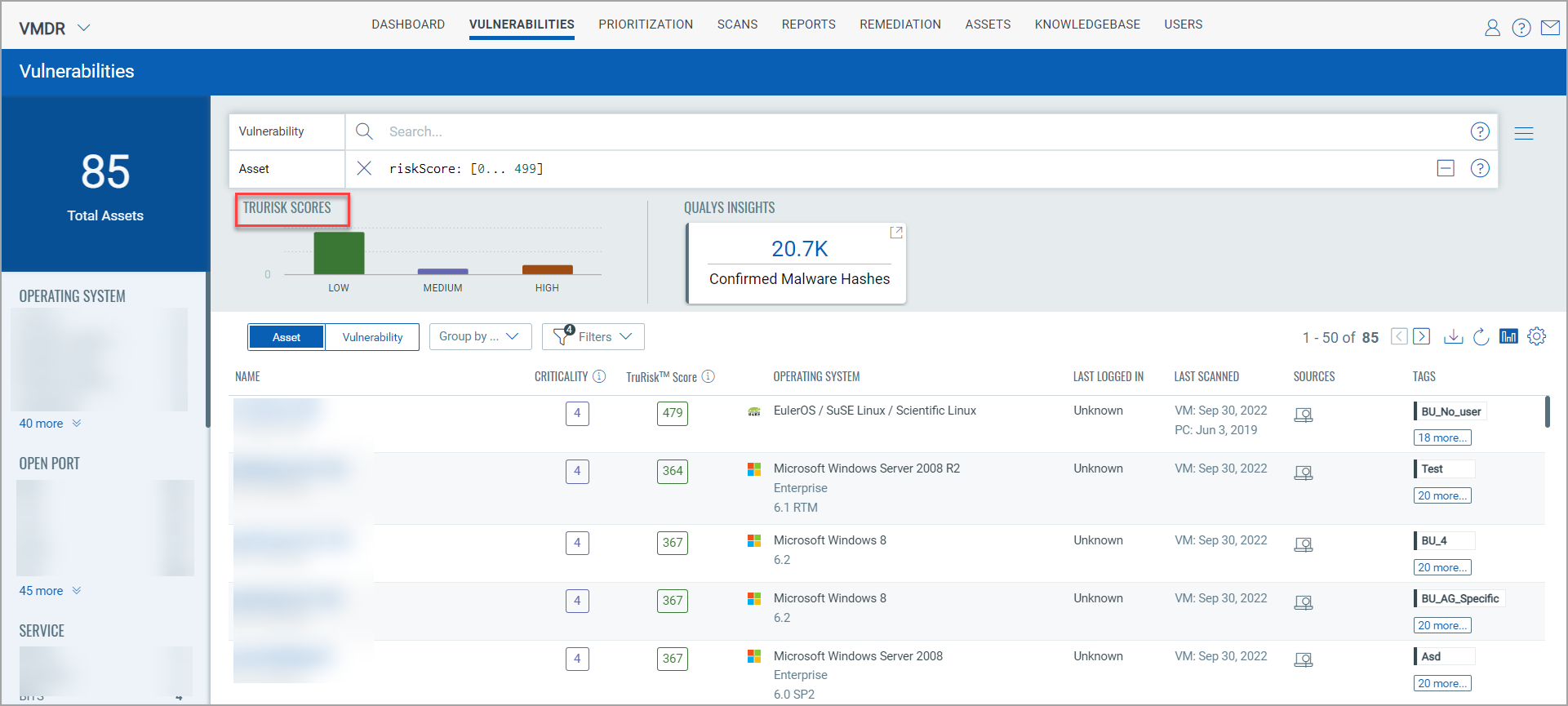
Task: Click the purple MEDIUM TruRisk bar
Action: [x=442, y=271]
